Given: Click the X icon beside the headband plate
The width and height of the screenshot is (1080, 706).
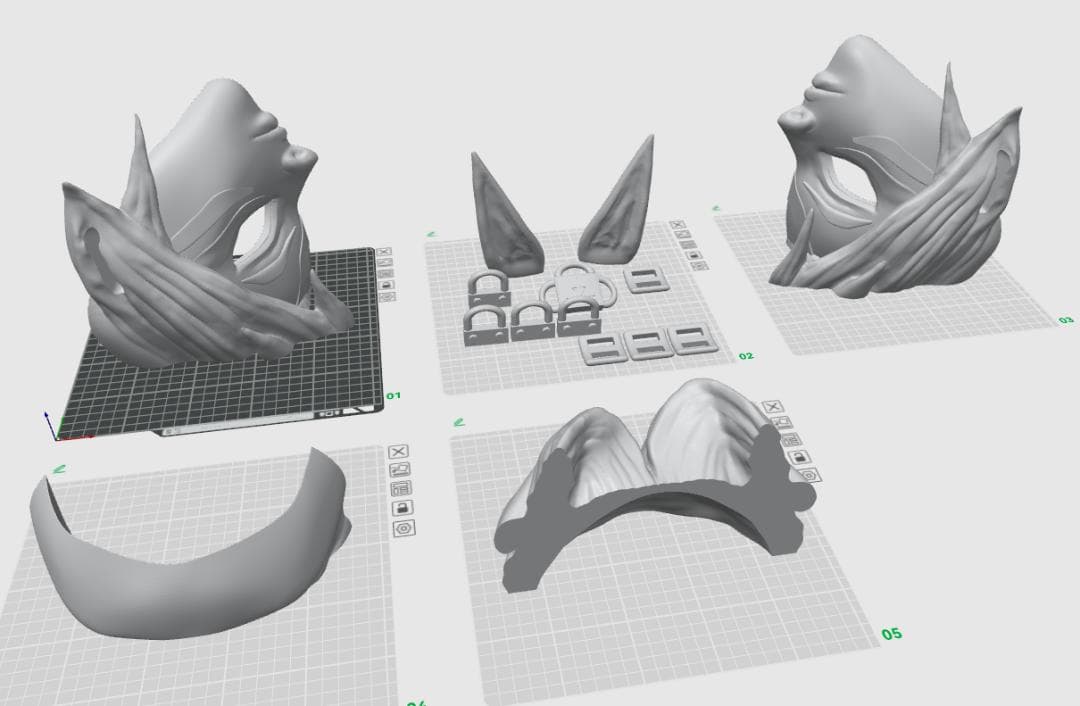Looking at the screenshot, I should coord(397,452).
